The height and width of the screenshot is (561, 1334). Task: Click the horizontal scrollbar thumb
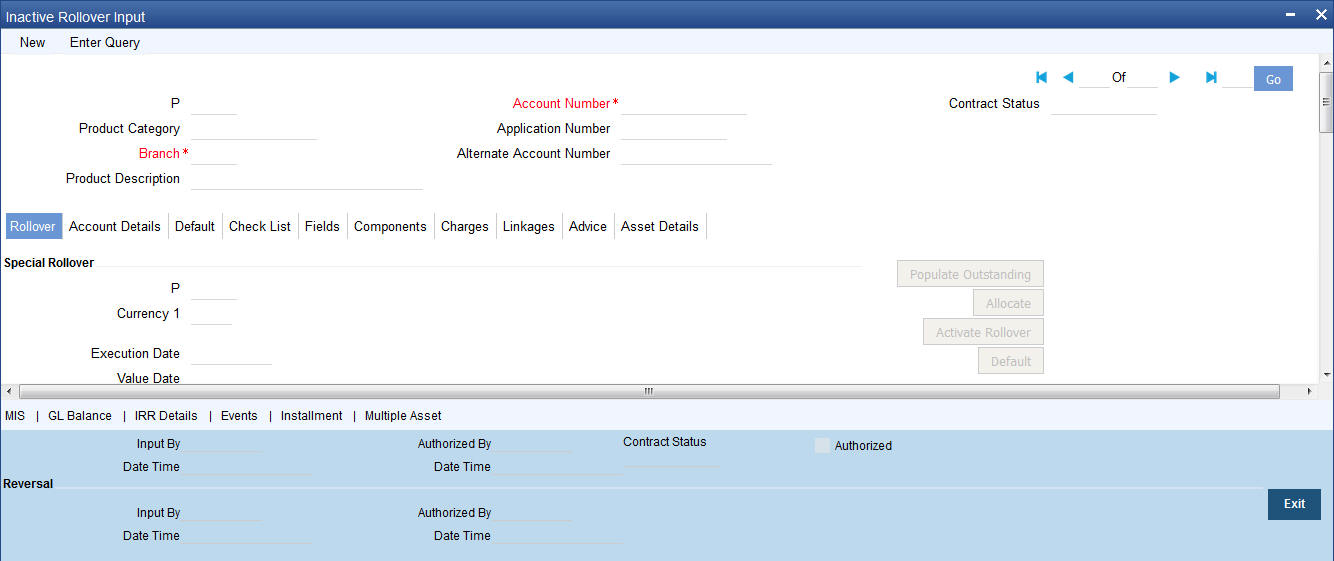(x=648, y=391)
